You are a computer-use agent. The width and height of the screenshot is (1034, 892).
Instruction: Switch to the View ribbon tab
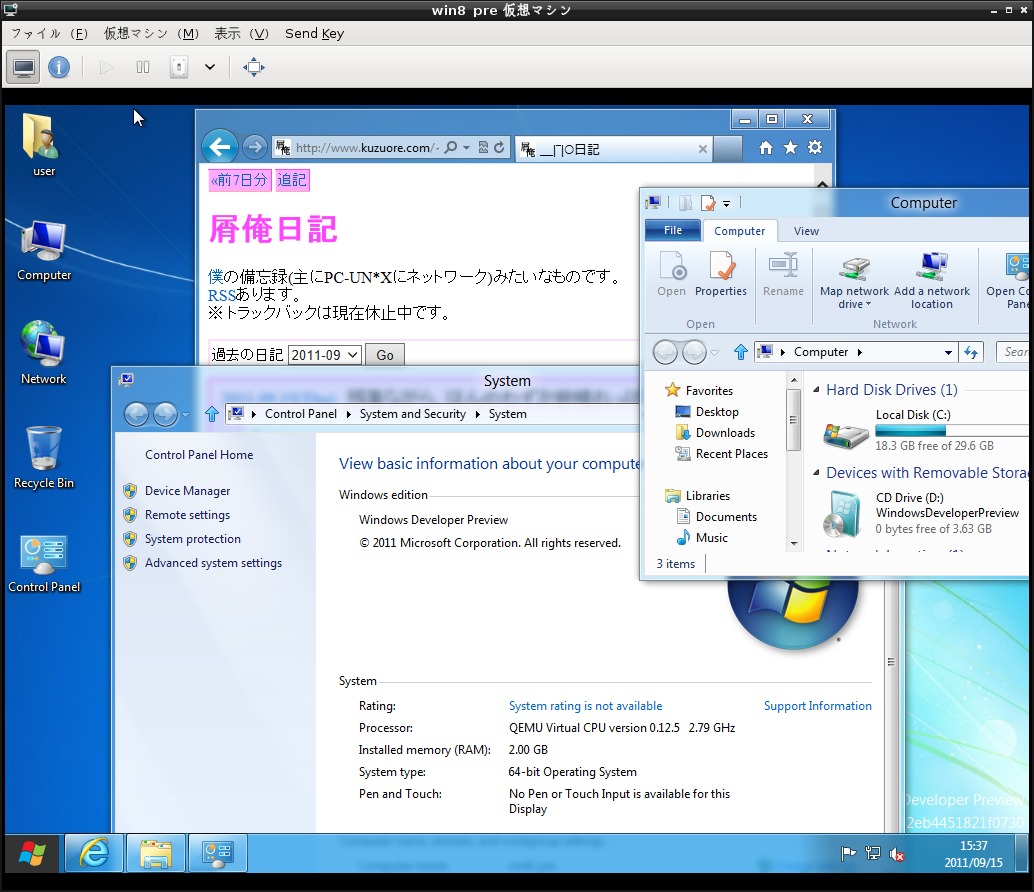tap(806, 231)
